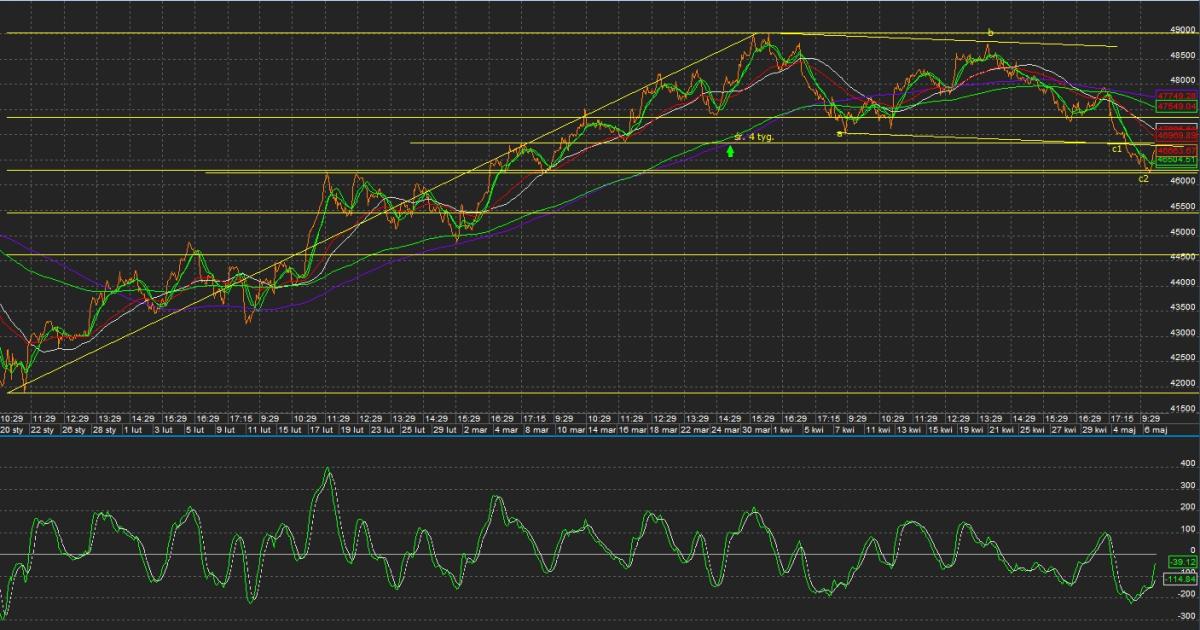Viewport: 1200px width, 630px height.
Task: Click '6 maj' date on time axis
Action: pyautogui.click(x=1152, y=429)
